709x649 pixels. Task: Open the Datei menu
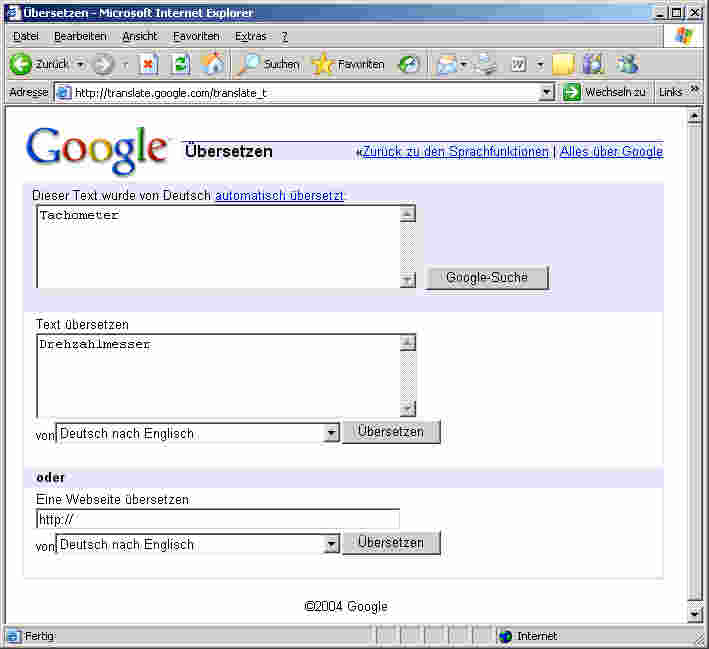26,36
